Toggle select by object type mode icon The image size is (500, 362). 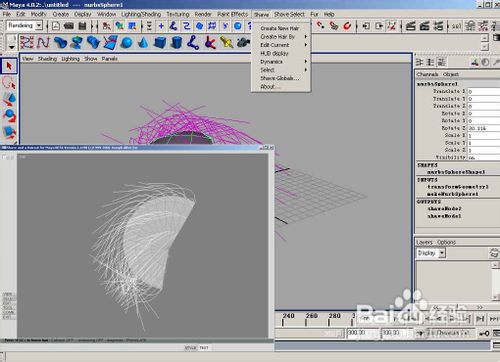[119, 26]
